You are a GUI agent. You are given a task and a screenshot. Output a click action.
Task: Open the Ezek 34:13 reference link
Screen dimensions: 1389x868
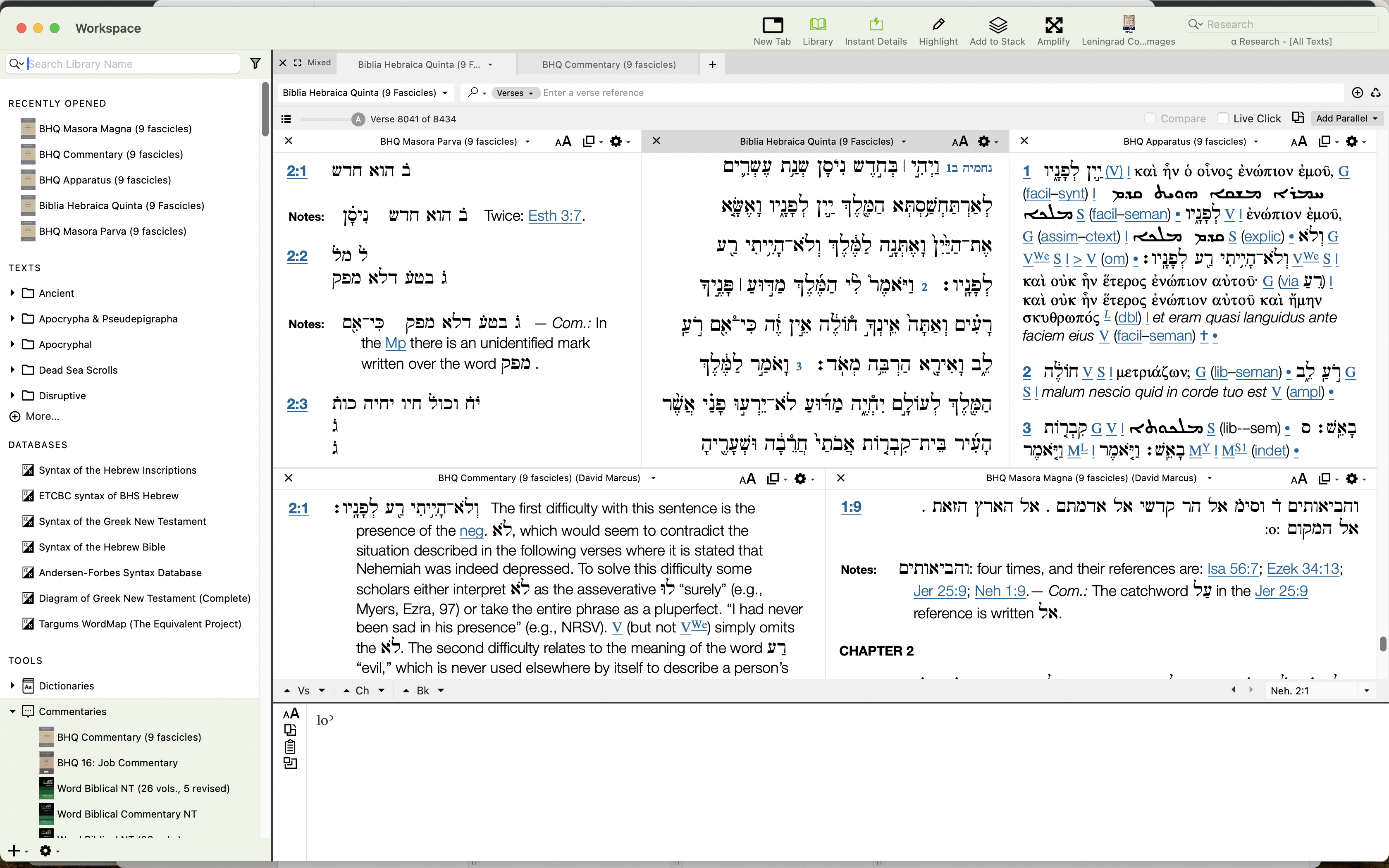(1303, 569)
